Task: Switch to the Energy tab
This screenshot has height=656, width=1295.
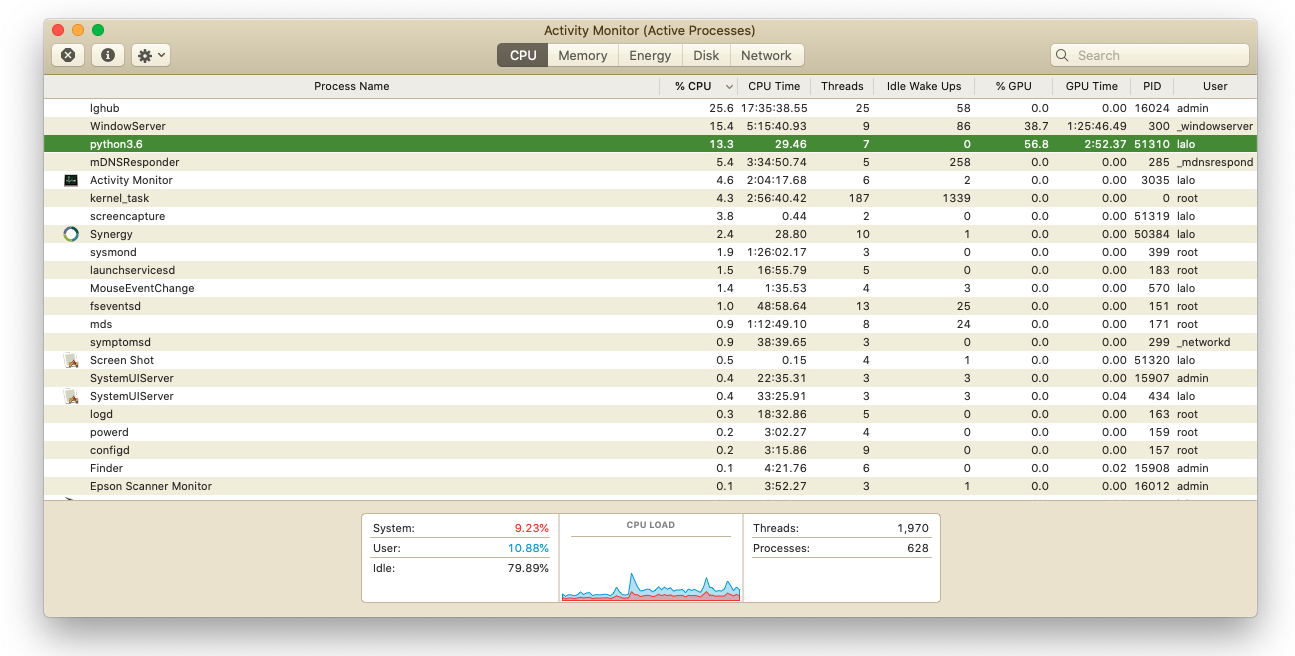Action: coord(650,56)
